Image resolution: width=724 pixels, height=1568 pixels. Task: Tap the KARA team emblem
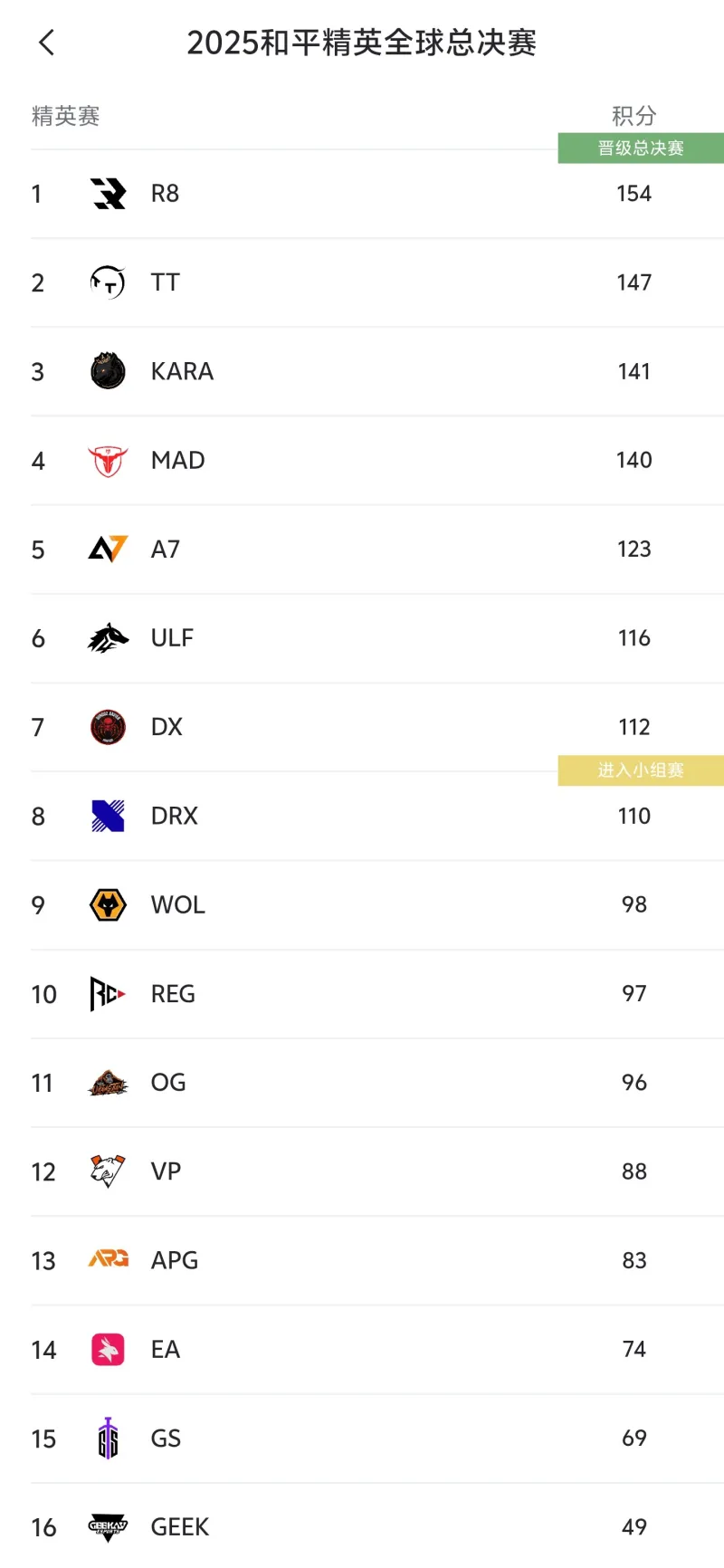click(x=108, y=371)
